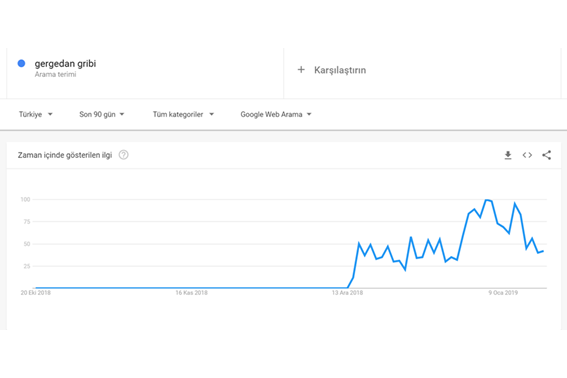
Task: Download the interest over time chart data
Action: pos(508,155)
